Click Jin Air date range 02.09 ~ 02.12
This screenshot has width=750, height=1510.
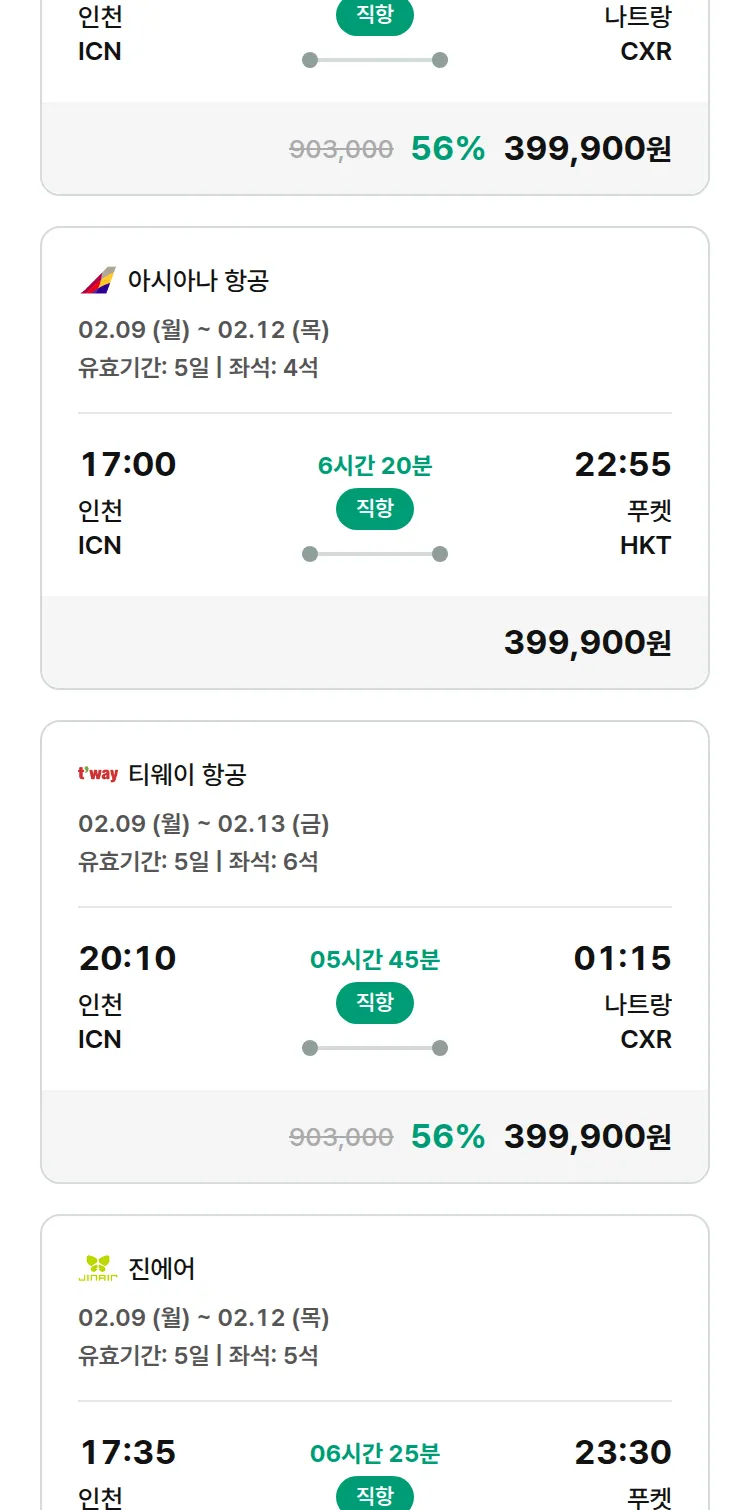click(204, 1318)
